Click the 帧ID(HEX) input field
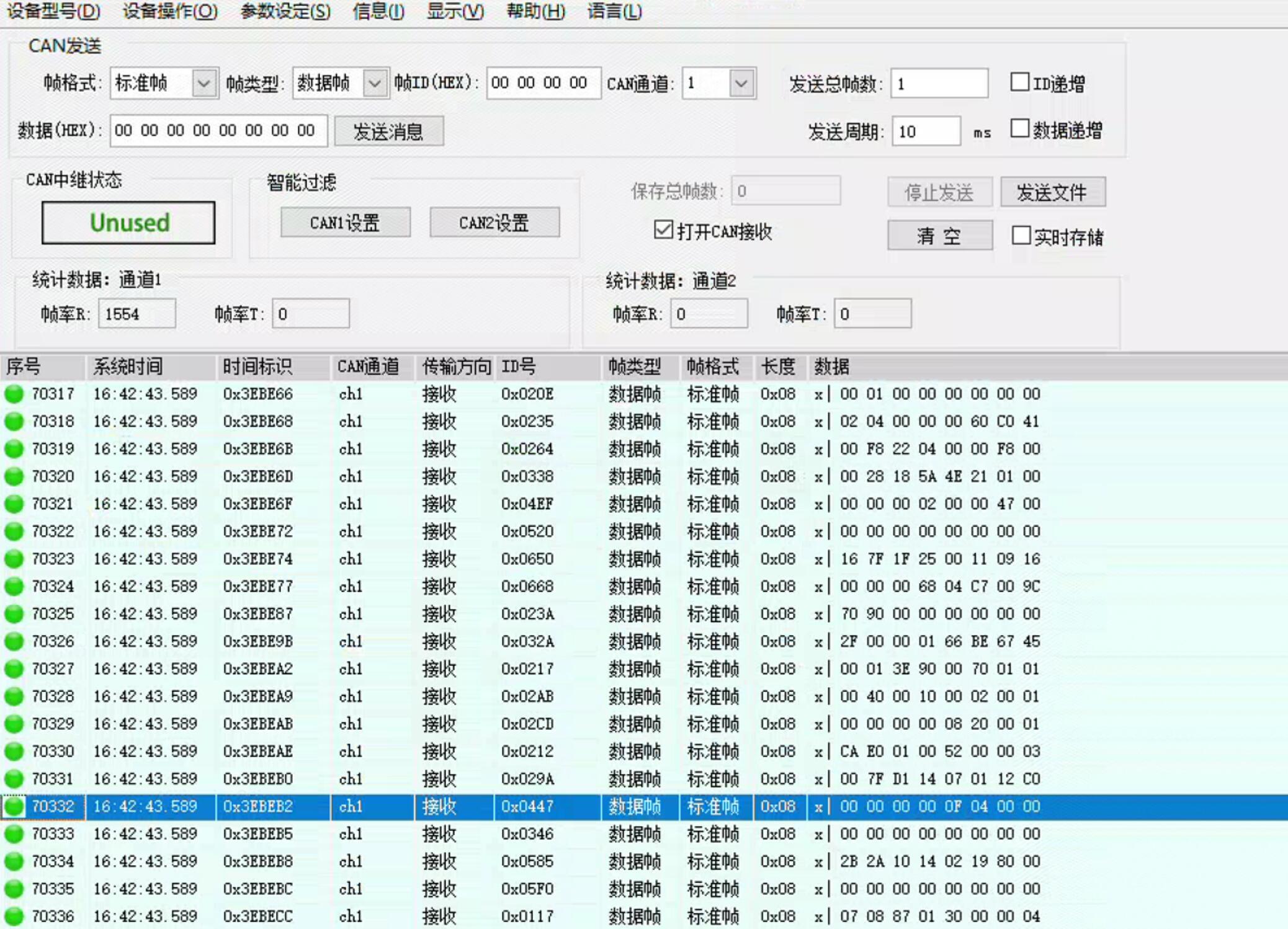This screenshot has height=929, width=1288. [543, 82]
